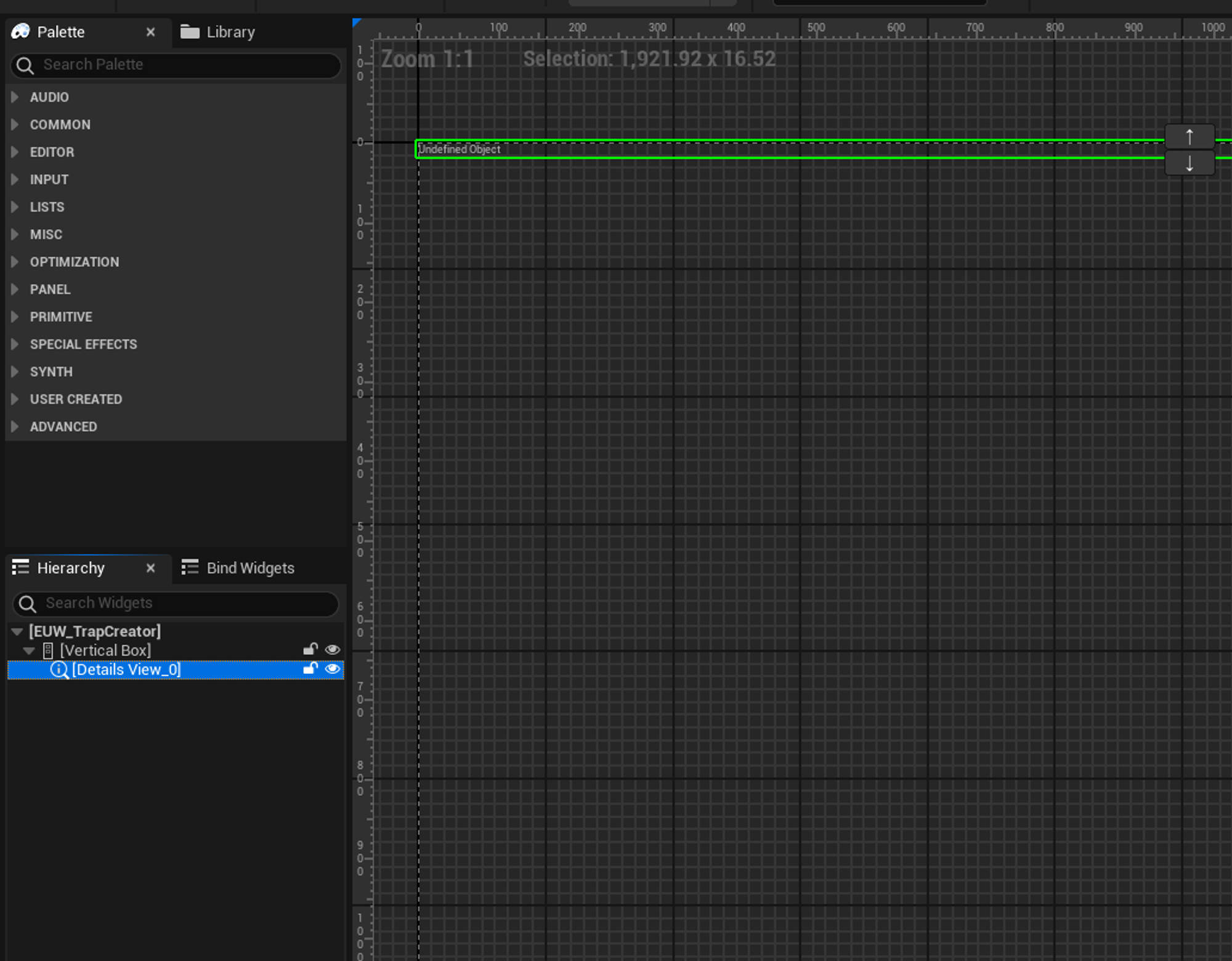Click the move widget down arrow button

point(1189,164)
